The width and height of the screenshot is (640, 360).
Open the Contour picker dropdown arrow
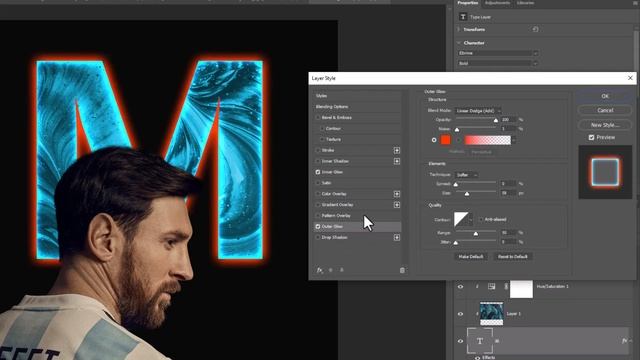471,220
